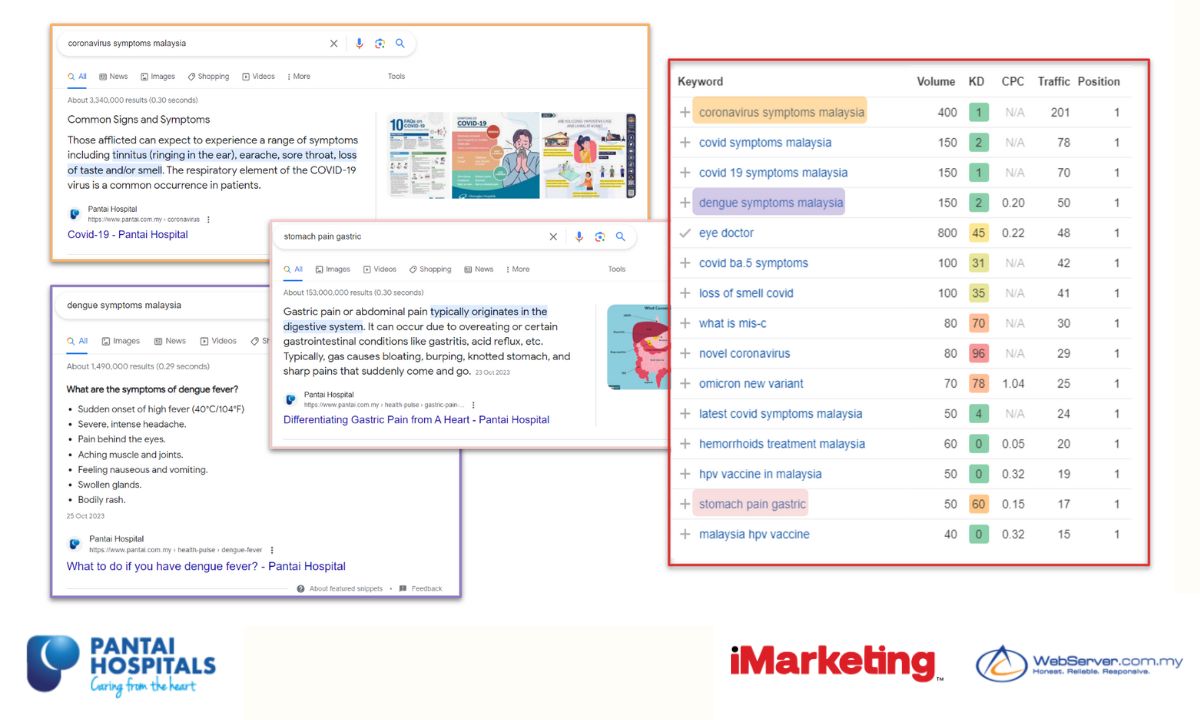Open the omicron new variant keyword link
The width and height of the screenshot is (1200, 720).
[x=751, y=384]
